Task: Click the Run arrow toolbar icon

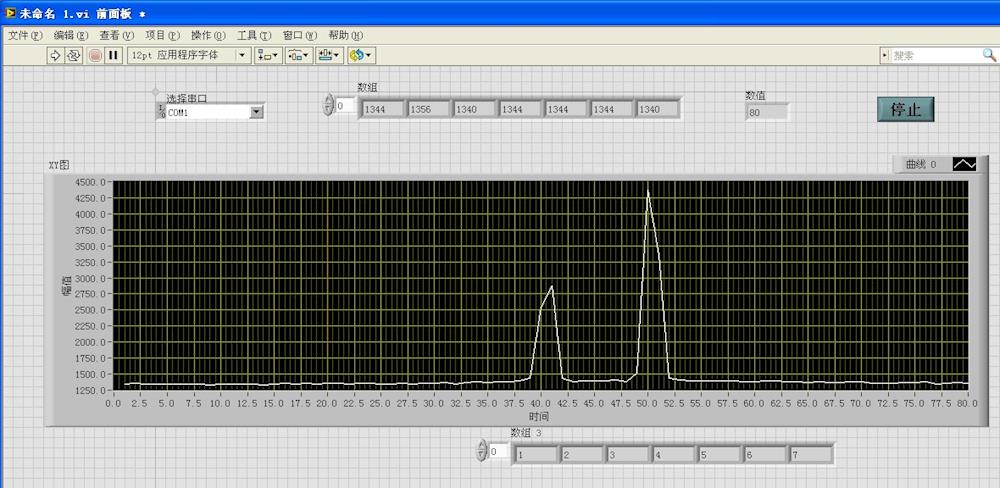Action: (55, 55)
